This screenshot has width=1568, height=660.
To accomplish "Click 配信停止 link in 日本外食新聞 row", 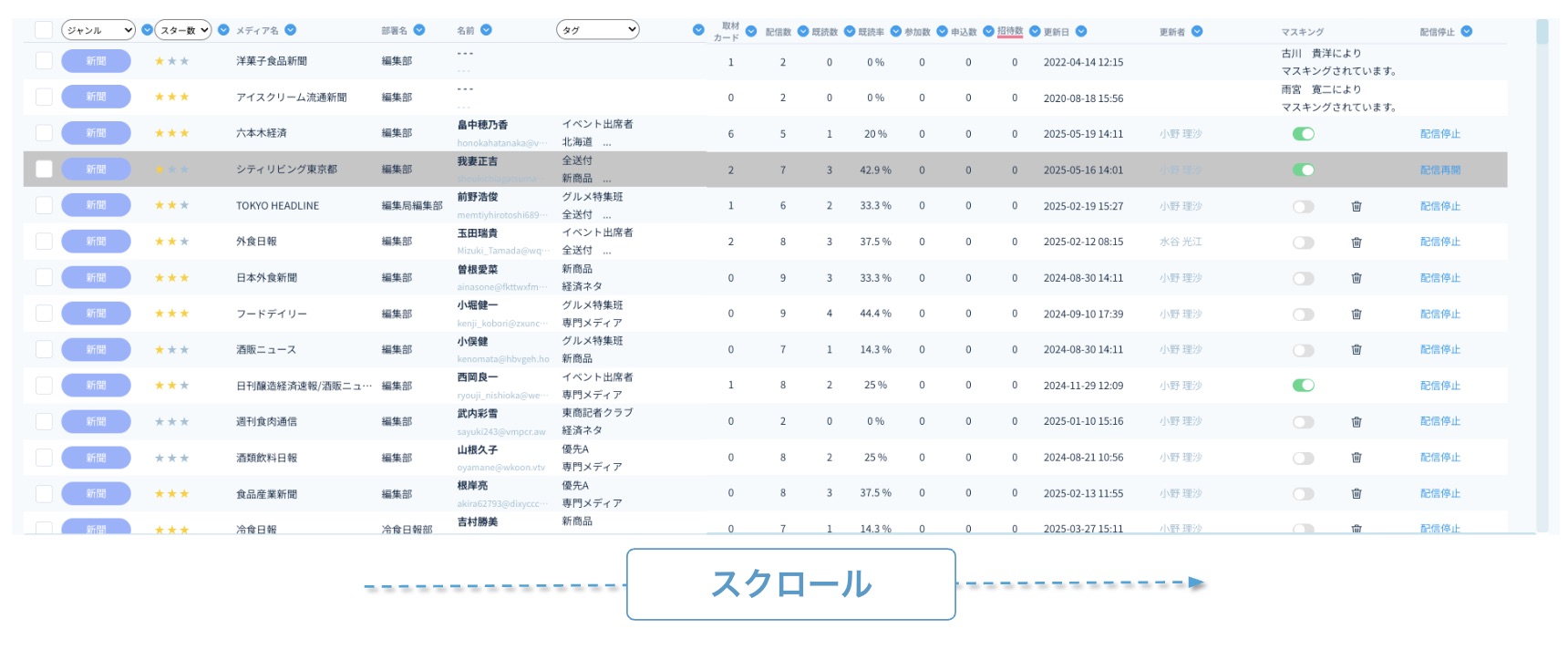I will coord(1439,278).
